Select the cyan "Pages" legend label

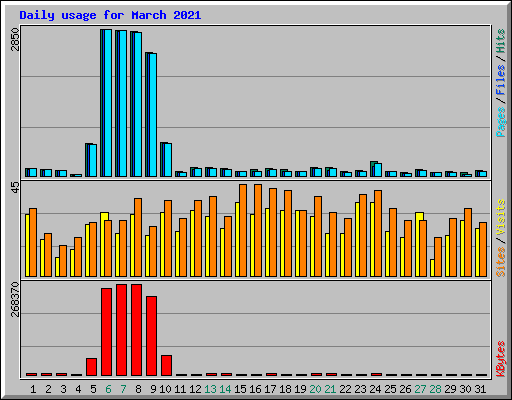tap(500, 122)
